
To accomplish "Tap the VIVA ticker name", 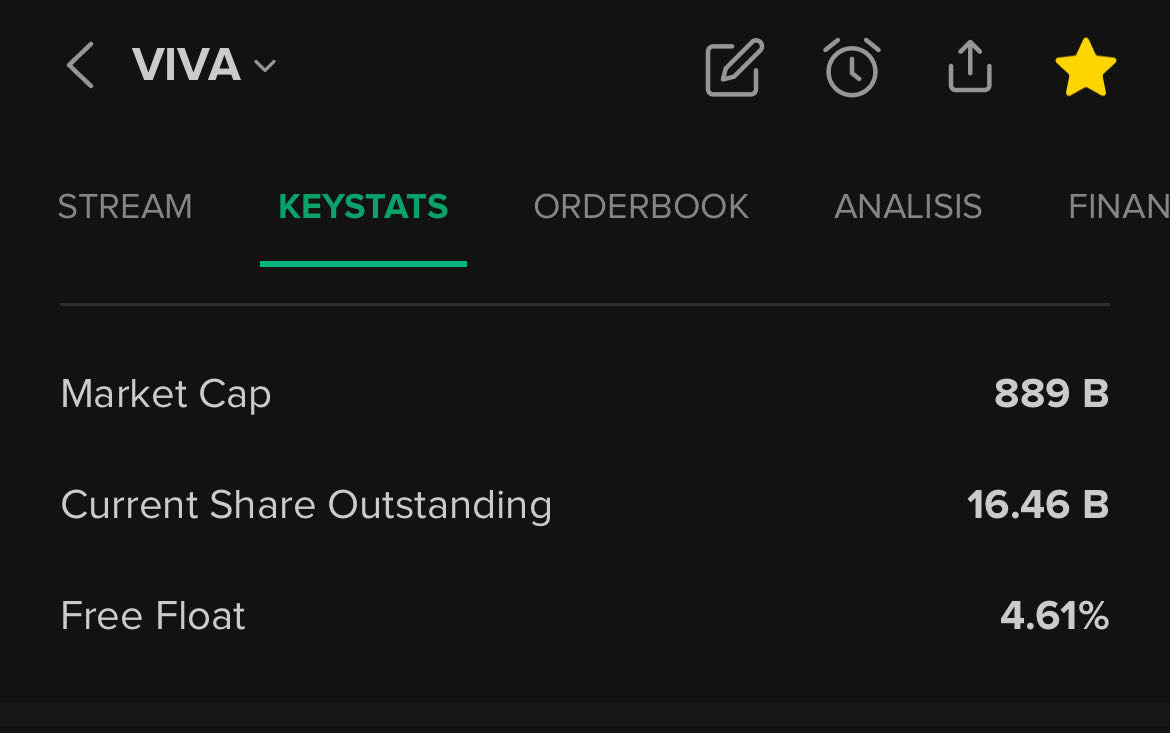I will pos(186,66).
